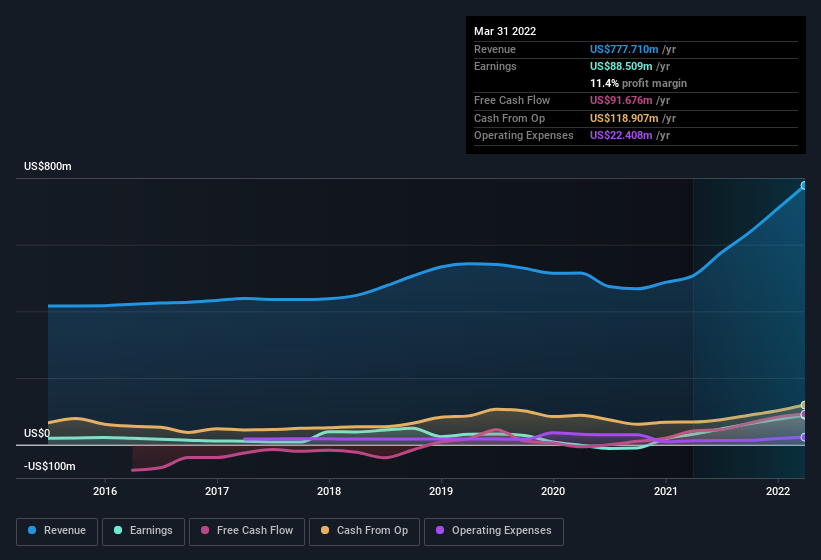821x560 pixels.
Task: Click the 2017 x-axis label
Action: (217, 491)
